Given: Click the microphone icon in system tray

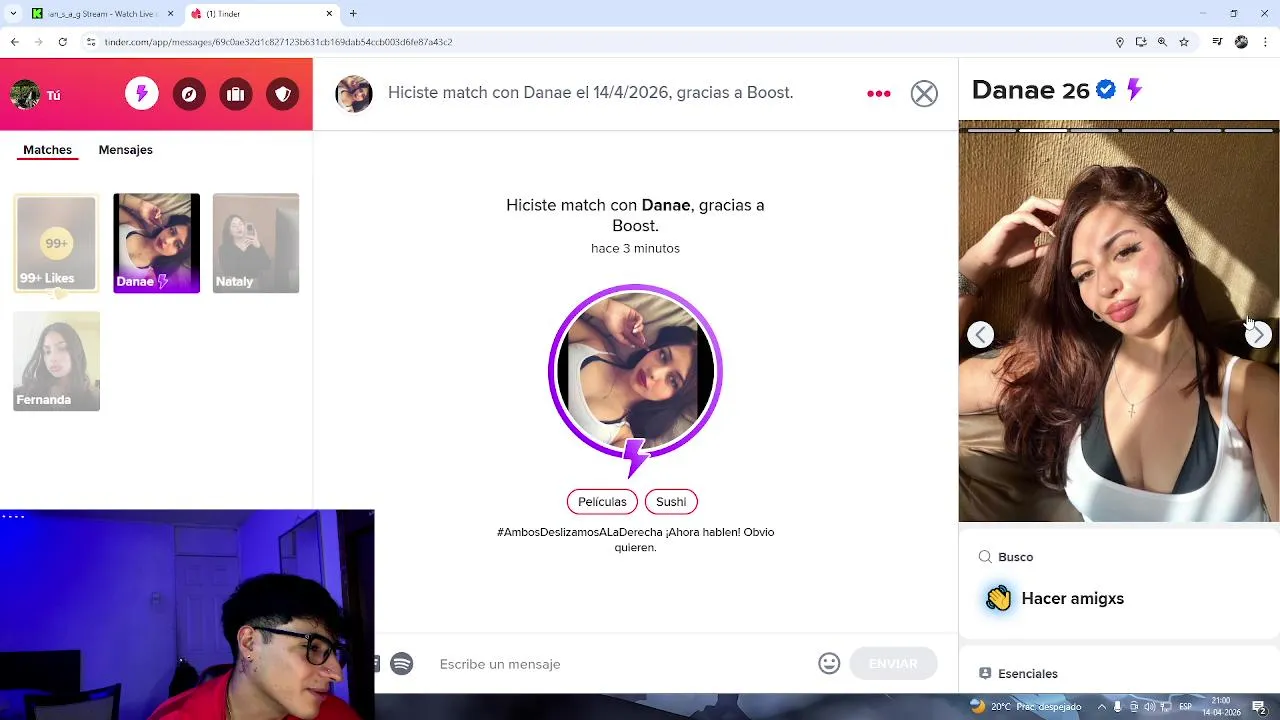Looking at the screenshot, I should point(1118,707).
